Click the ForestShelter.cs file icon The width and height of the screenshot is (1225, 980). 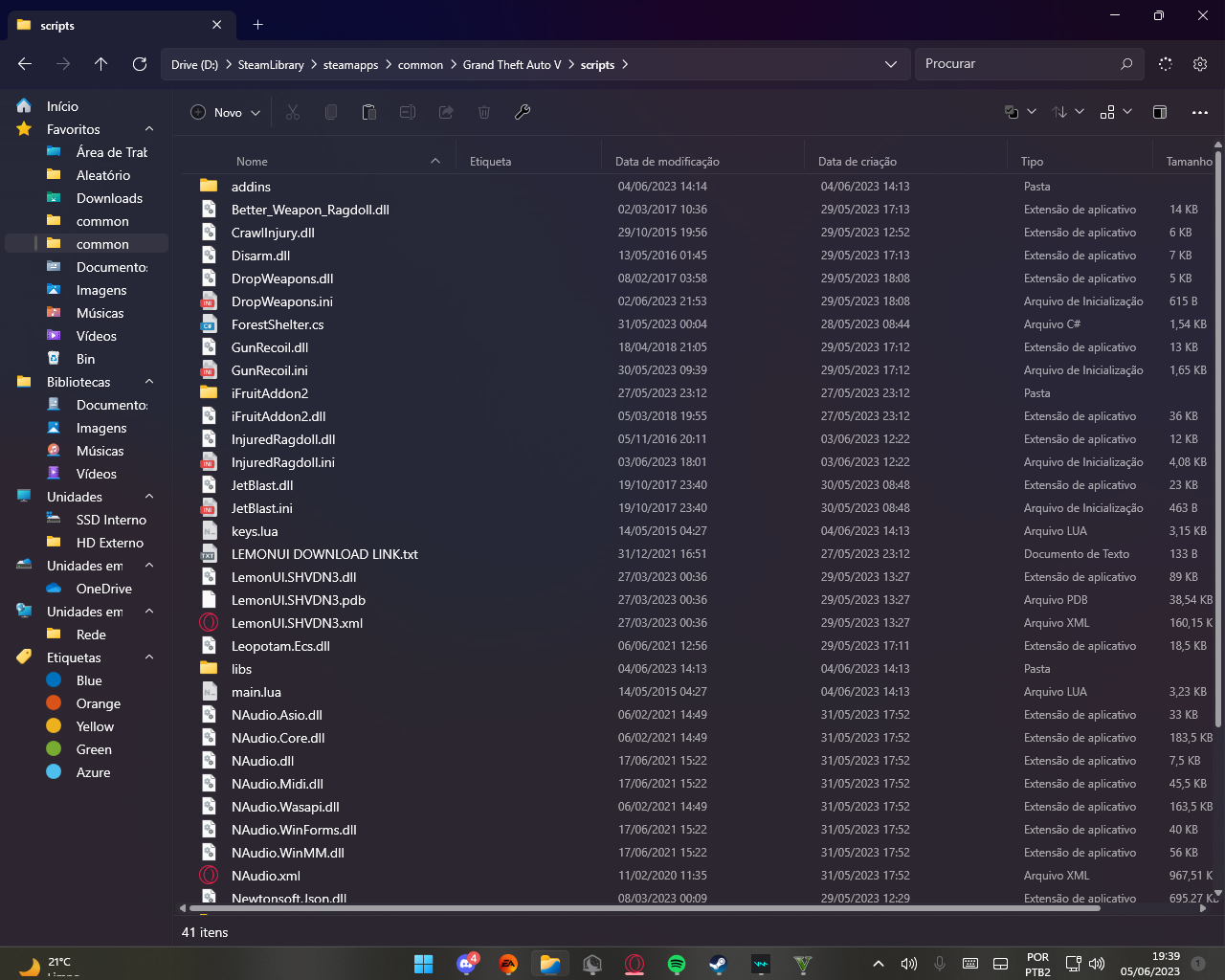coord(209,323)
